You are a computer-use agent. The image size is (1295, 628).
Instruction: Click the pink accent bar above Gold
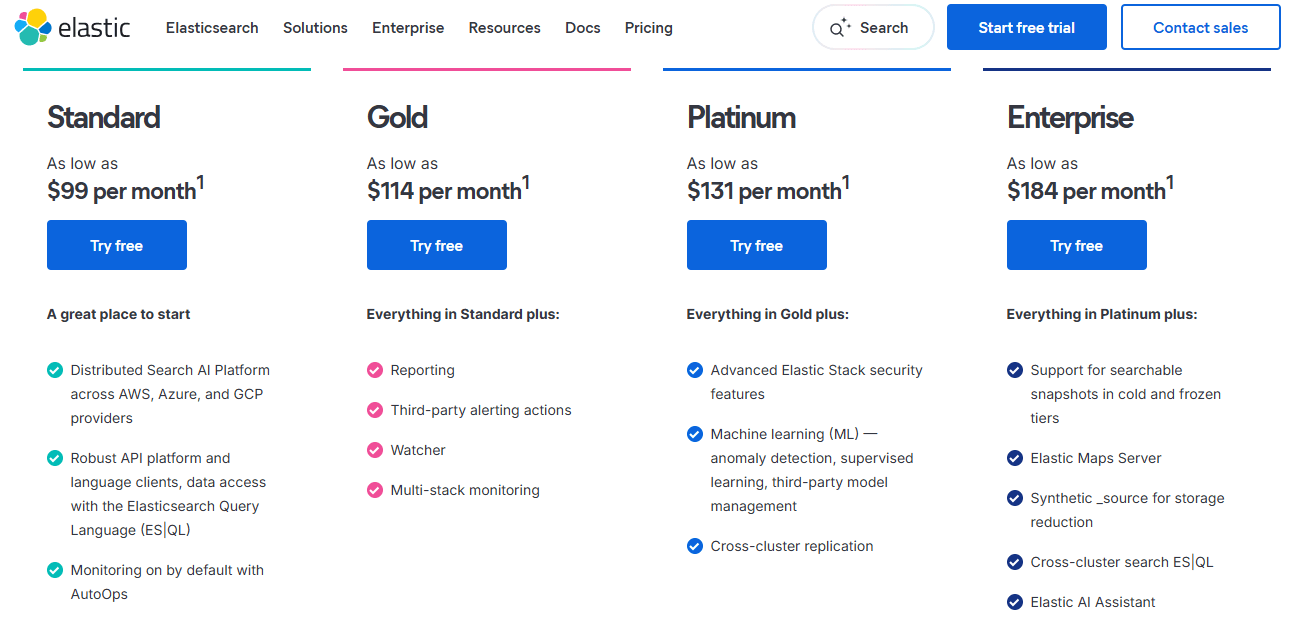tap(487, 69)
